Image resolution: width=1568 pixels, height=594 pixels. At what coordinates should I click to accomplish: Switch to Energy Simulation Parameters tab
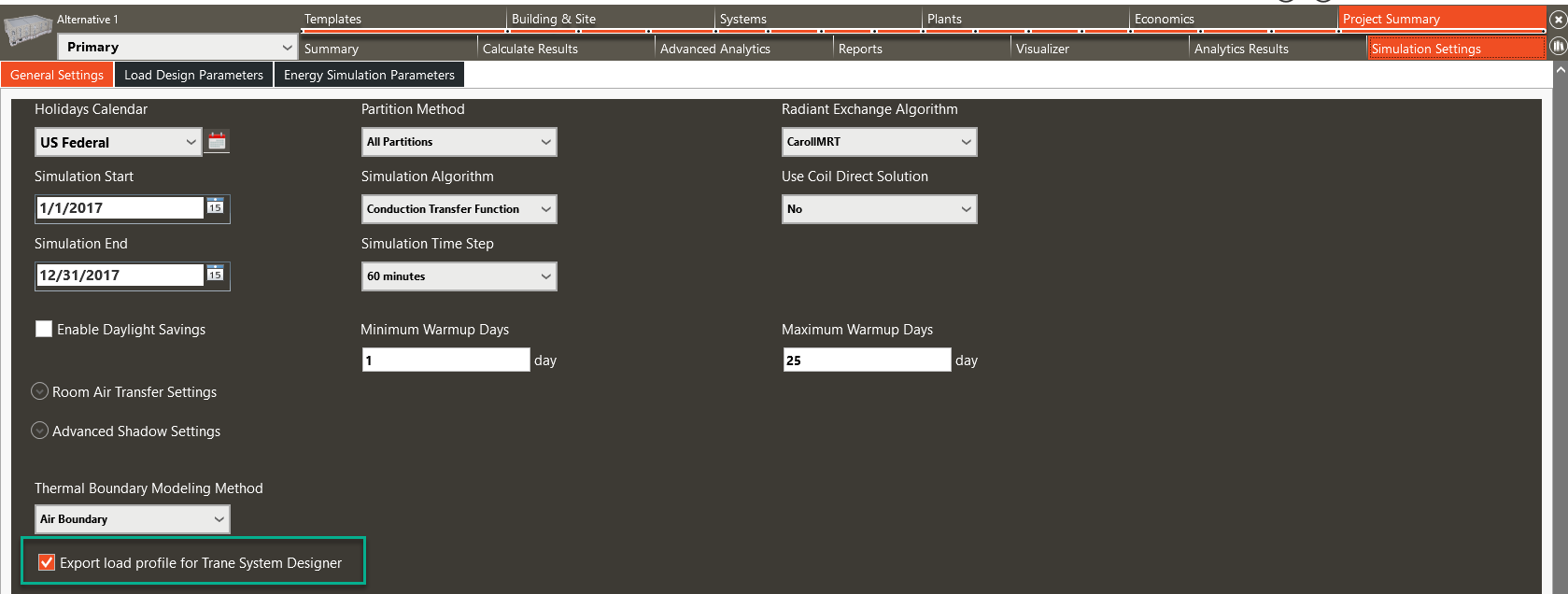pos(369,75)
